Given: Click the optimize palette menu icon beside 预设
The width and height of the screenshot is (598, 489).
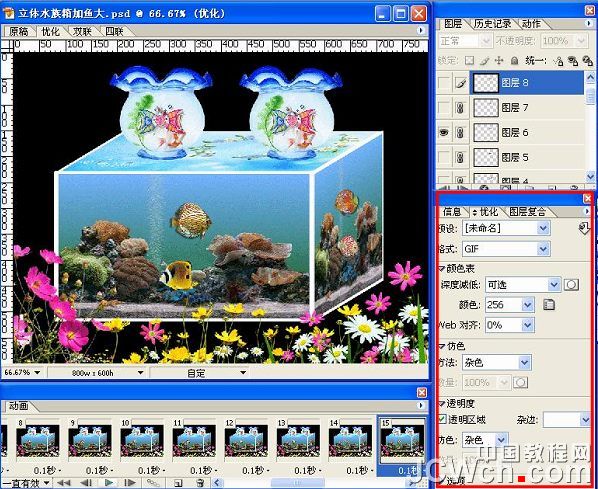Looking at the screenshot, I should point(584,228).
